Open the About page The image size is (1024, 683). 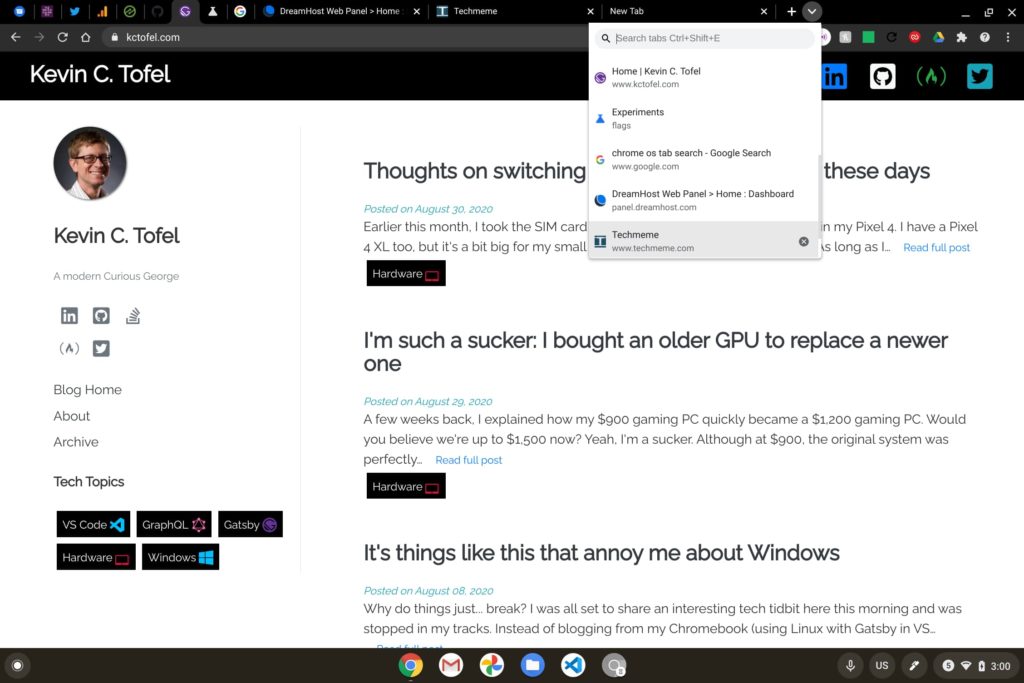point(72,416)
